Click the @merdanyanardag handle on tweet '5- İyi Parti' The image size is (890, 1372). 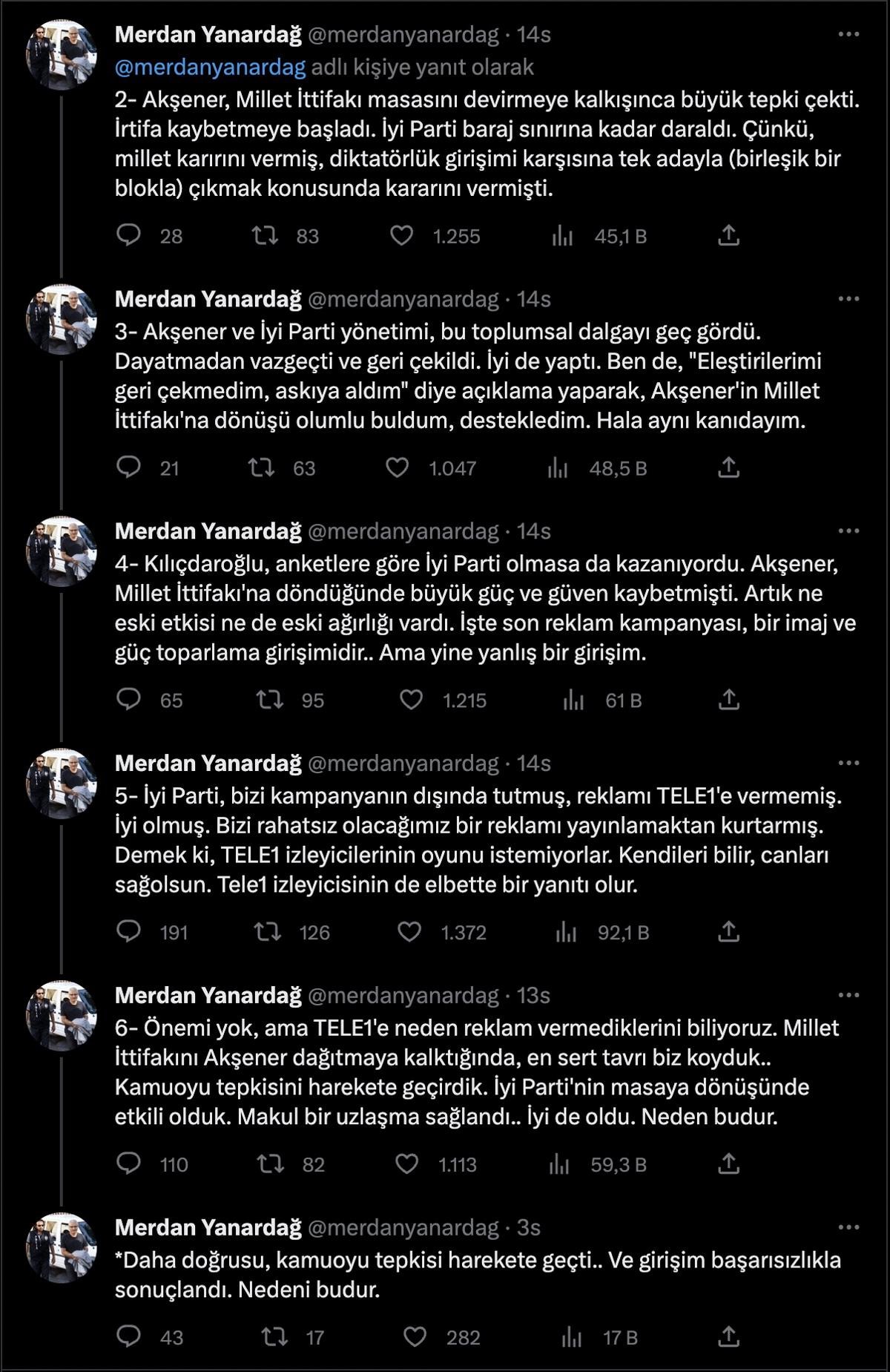(x=403, y=764)
